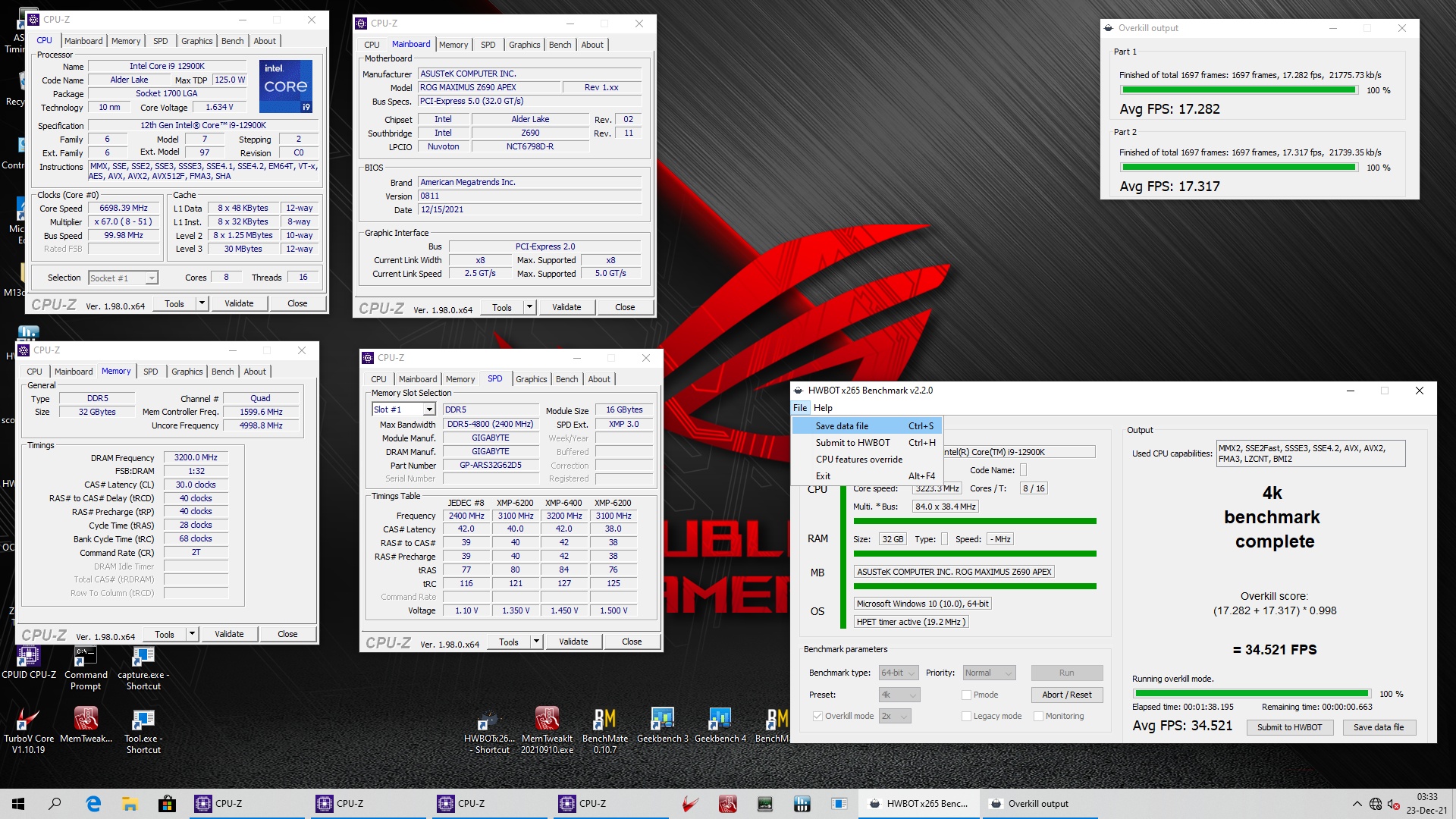
Task: Click the network globe tray icon
Action: click(1375, 804)
